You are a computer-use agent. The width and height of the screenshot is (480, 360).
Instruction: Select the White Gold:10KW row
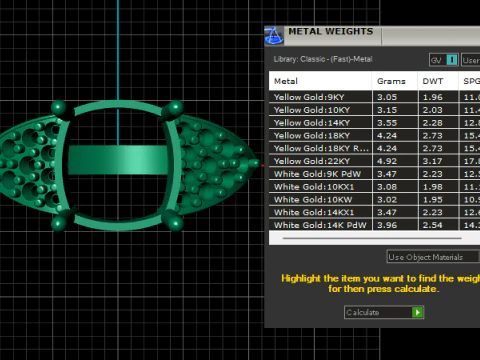pyautogui.click(x=374, y=199)
